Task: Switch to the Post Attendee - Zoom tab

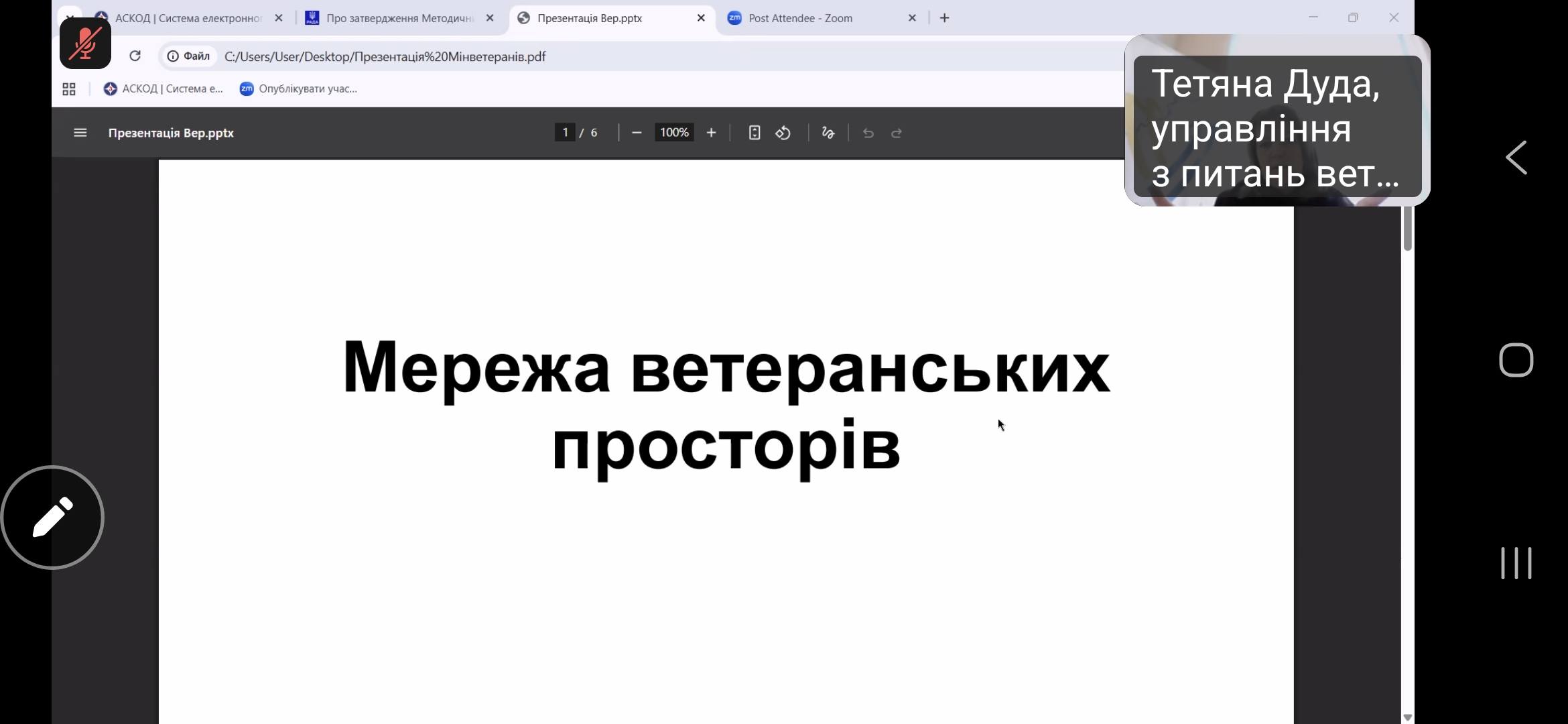Action: click(800, 18)
